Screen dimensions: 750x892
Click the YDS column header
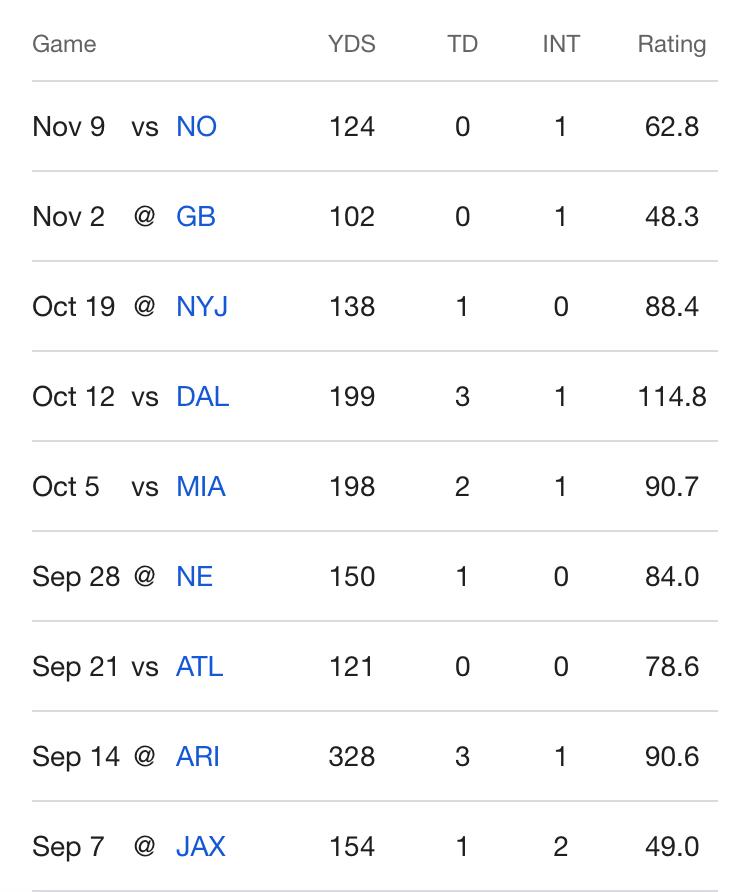352,44
